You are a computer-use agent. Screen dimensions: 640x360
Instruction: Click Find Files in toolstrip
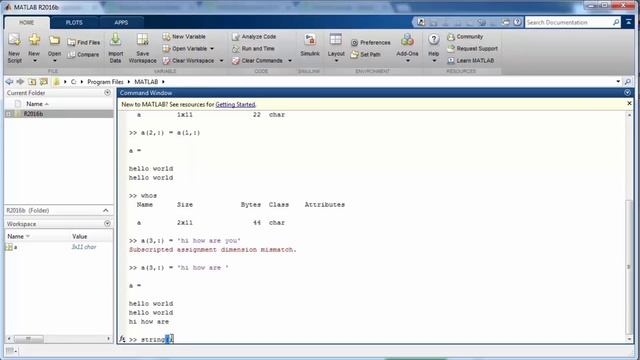[84, 42]
